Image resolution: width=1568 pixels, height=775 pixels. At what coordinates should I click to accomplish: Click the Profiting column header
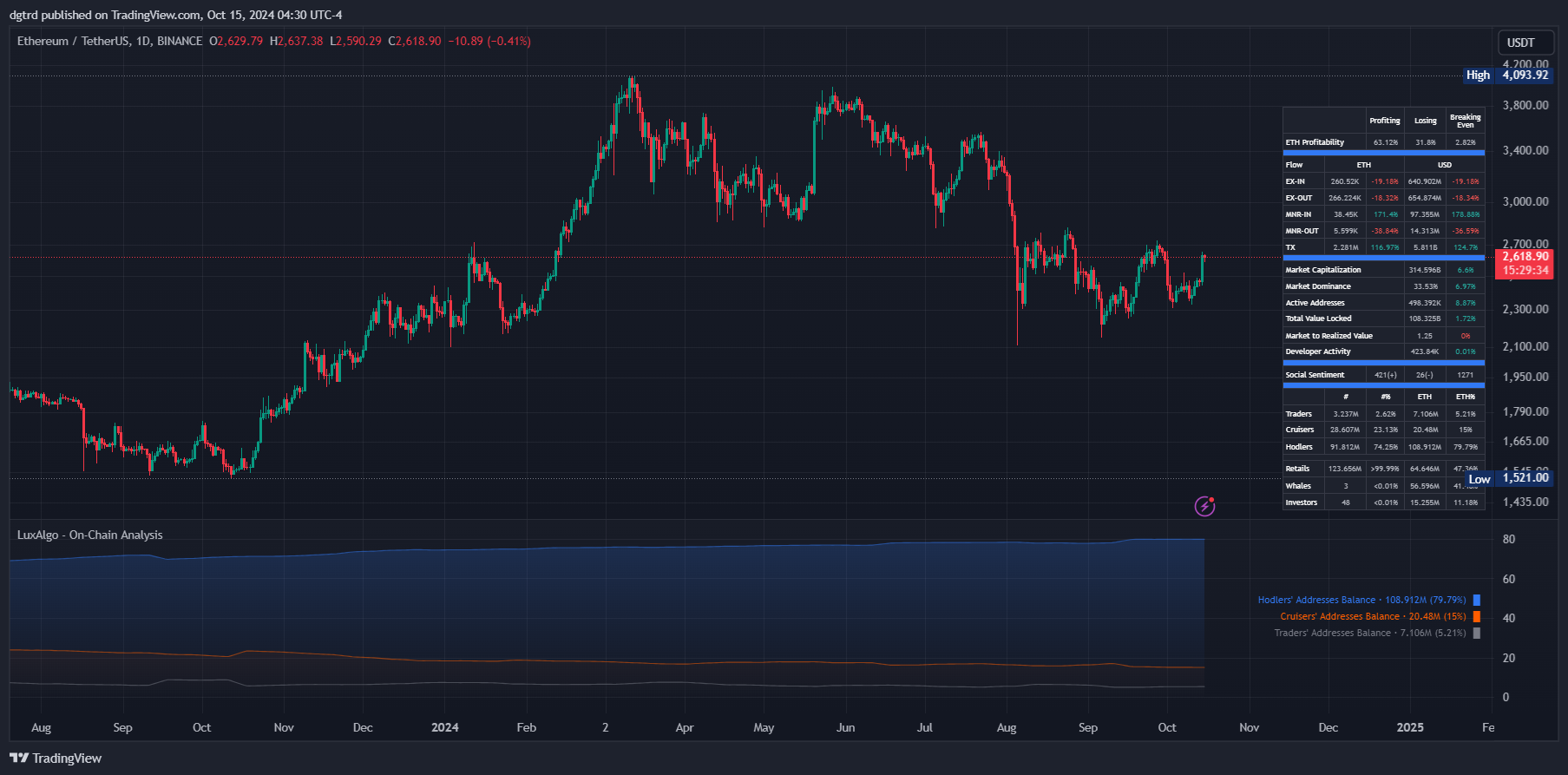point(1384,121)
